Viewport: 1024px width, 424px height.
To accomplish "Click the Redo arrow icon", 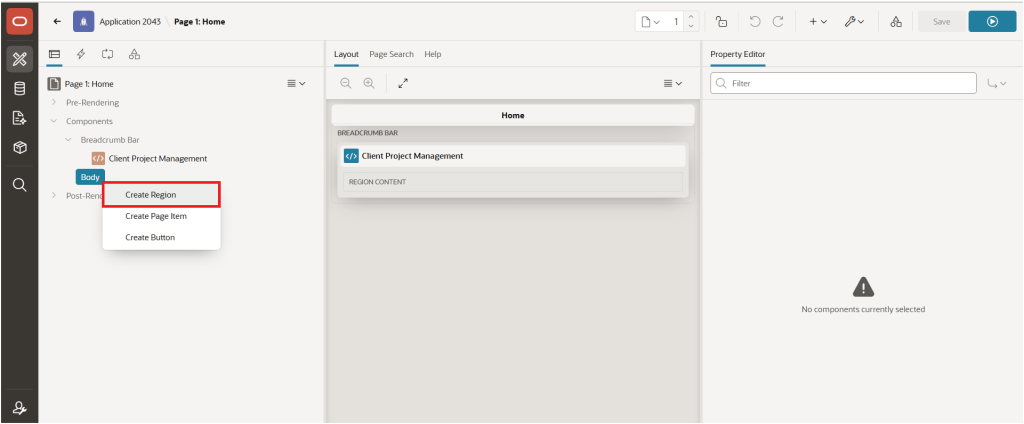I will [778, 22].
